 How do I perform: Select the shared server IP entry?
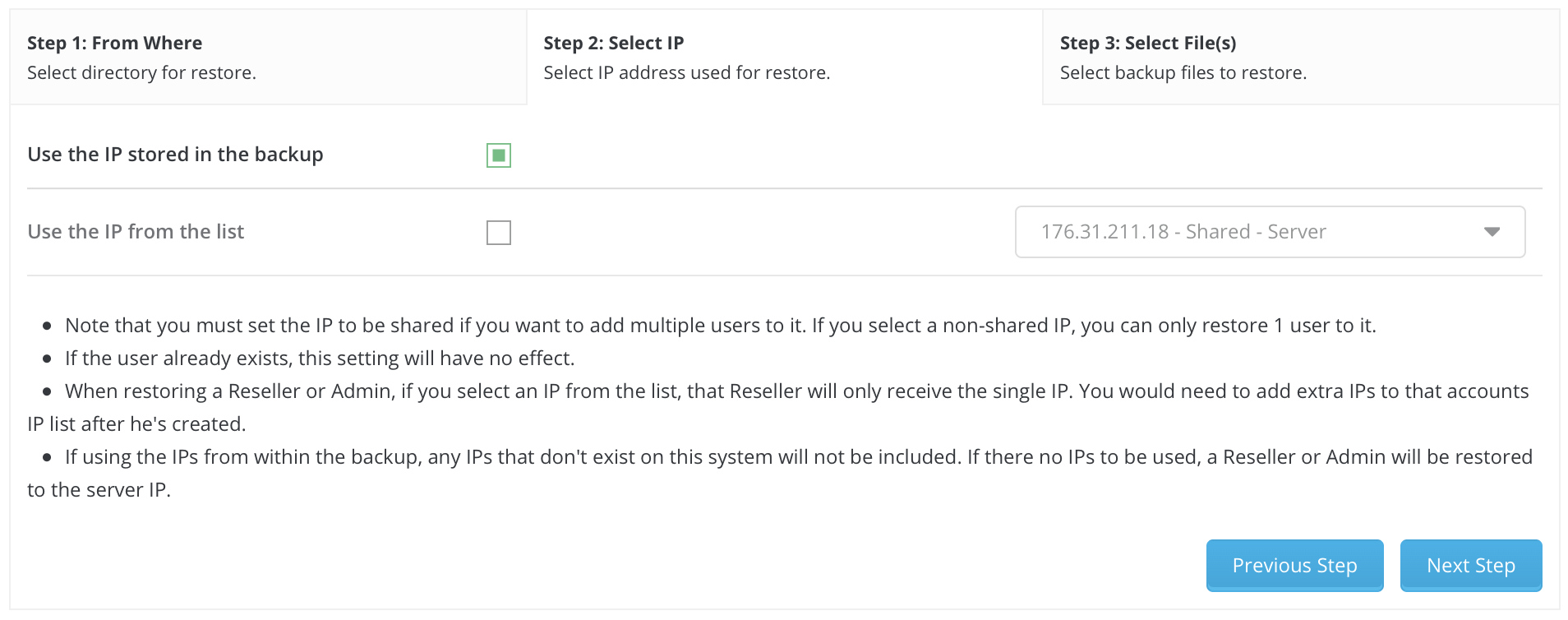(x=1183, y=232)
